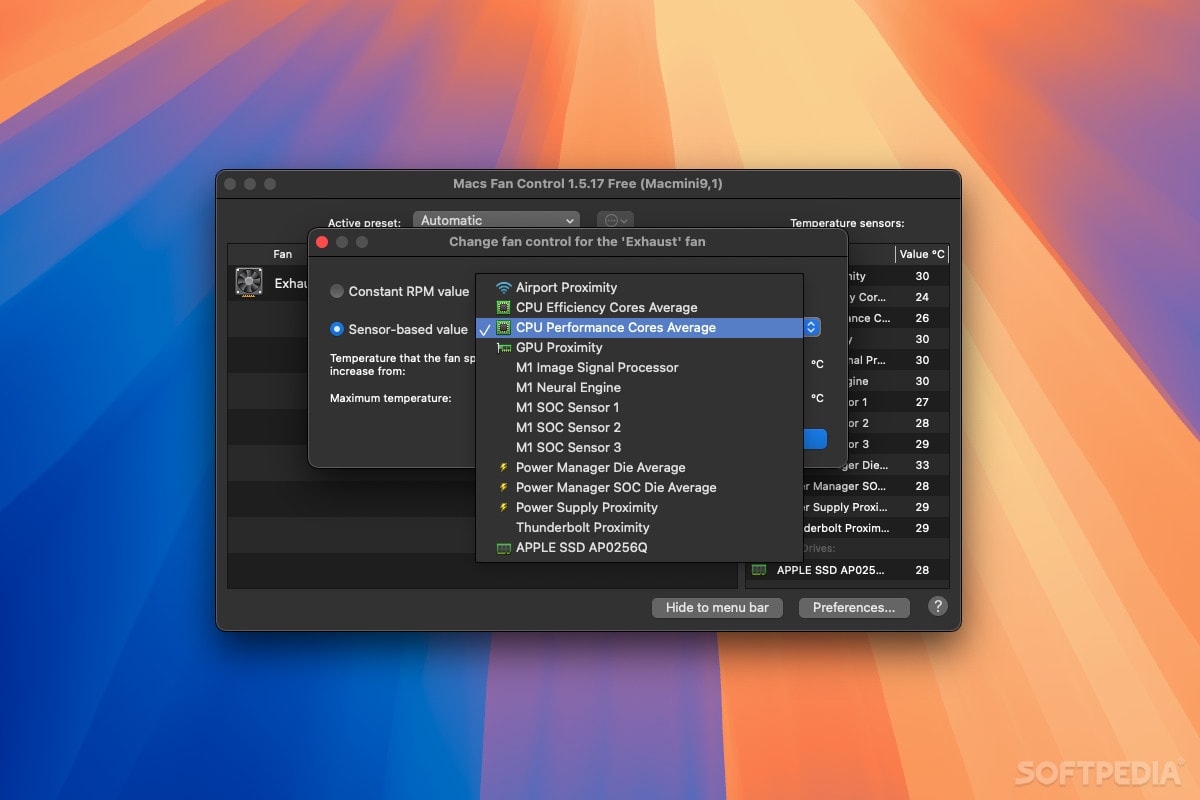Select M1 Image Signal Processor sensor
This screenshot has height=800, width=1200.
tap(639, 367)
